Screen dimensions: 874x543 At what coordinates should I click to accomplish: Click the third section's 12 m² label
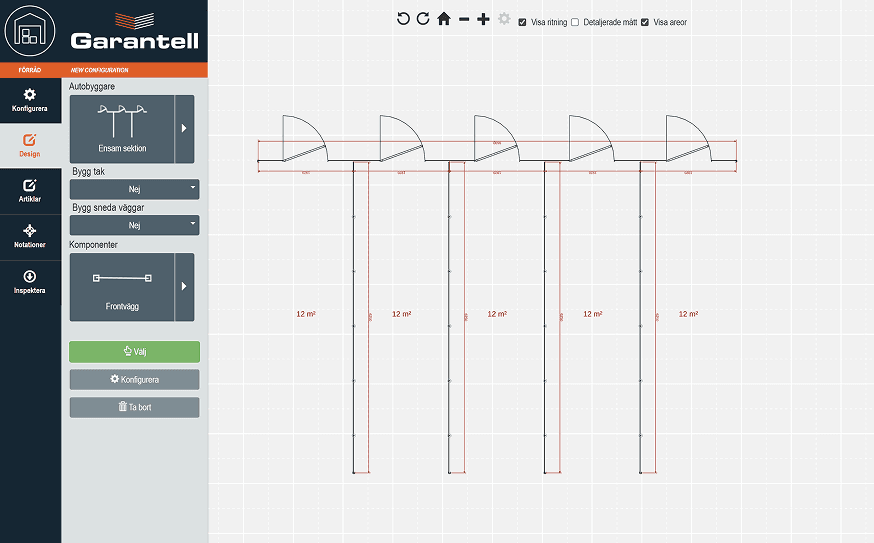coord(497,314)
